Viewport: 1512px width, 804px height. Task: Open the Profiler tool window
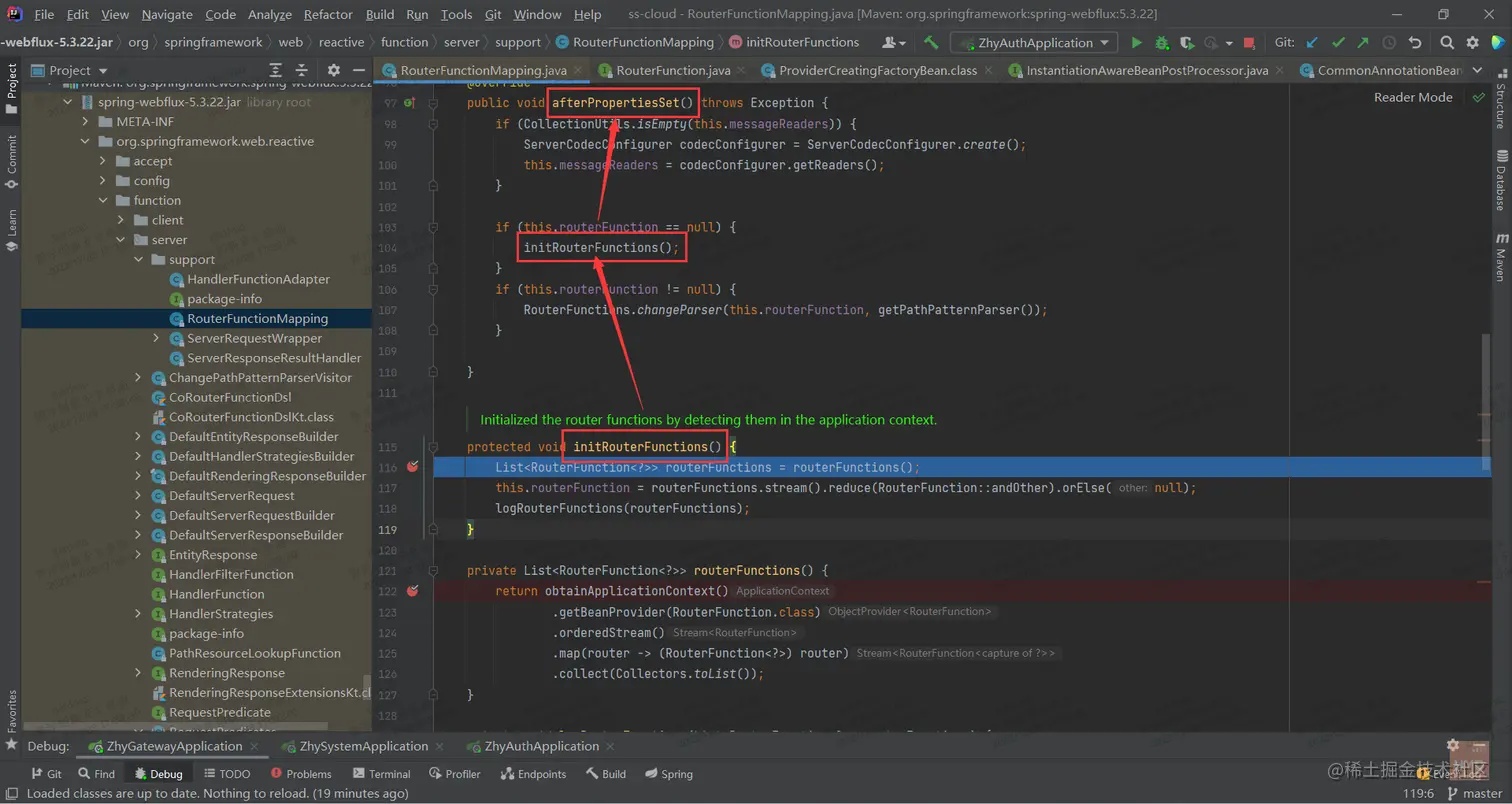tap(454, 774)
